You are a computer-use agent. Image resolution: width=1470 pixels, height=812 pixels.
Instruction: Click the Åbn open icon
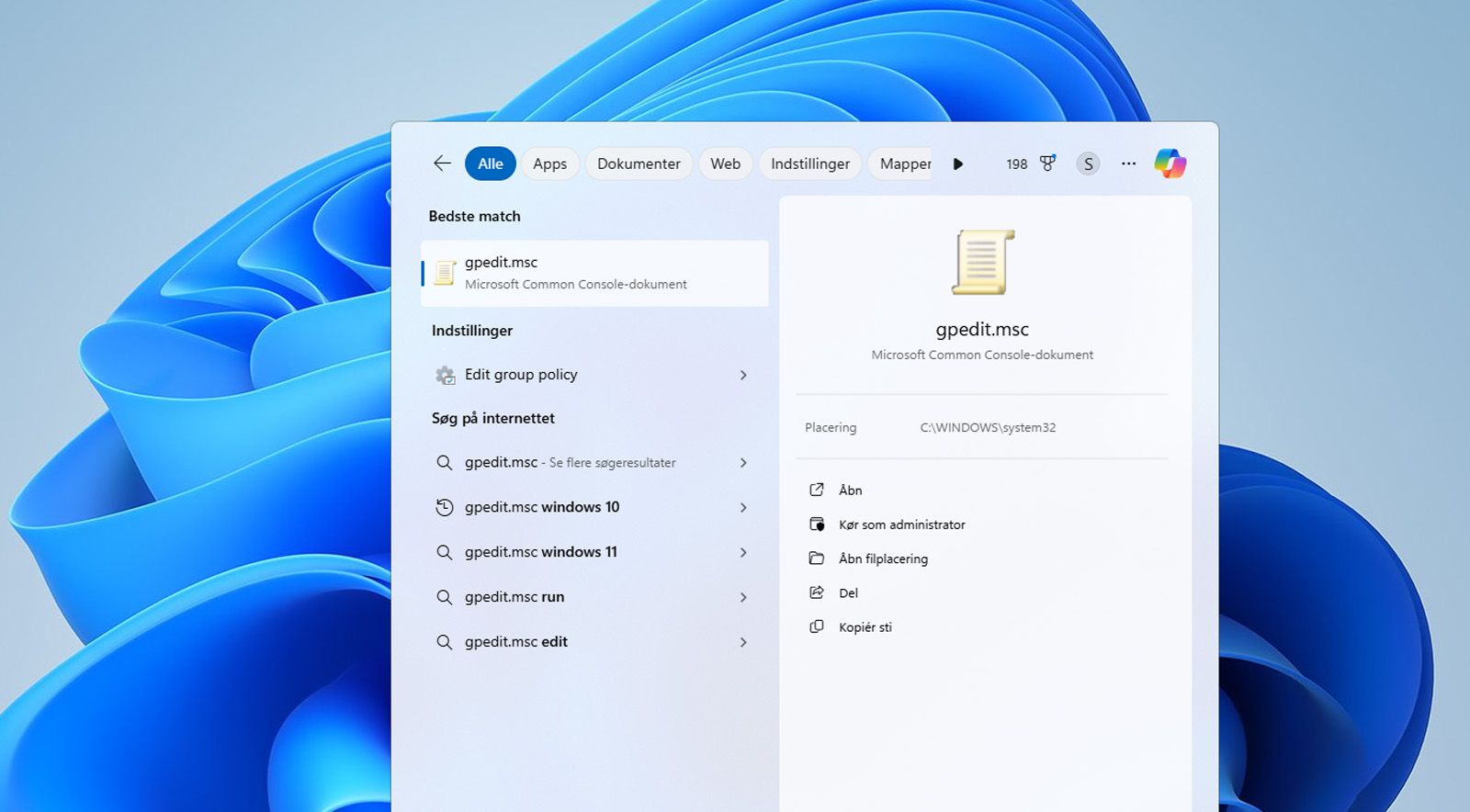click(x=817, y=490)
